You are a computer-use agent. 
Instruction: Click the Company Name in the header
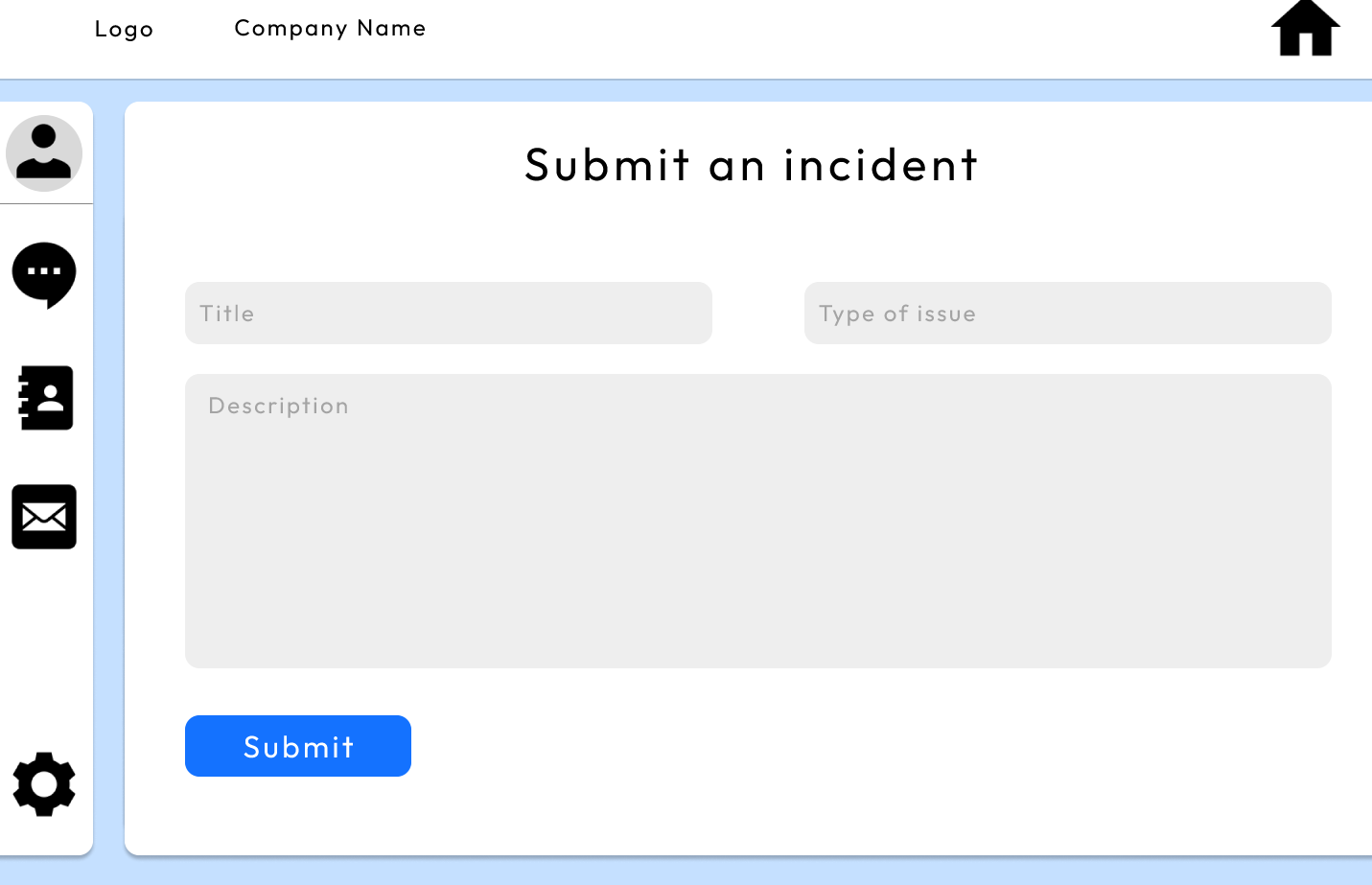pyautogui.click(x=330, y=28)
